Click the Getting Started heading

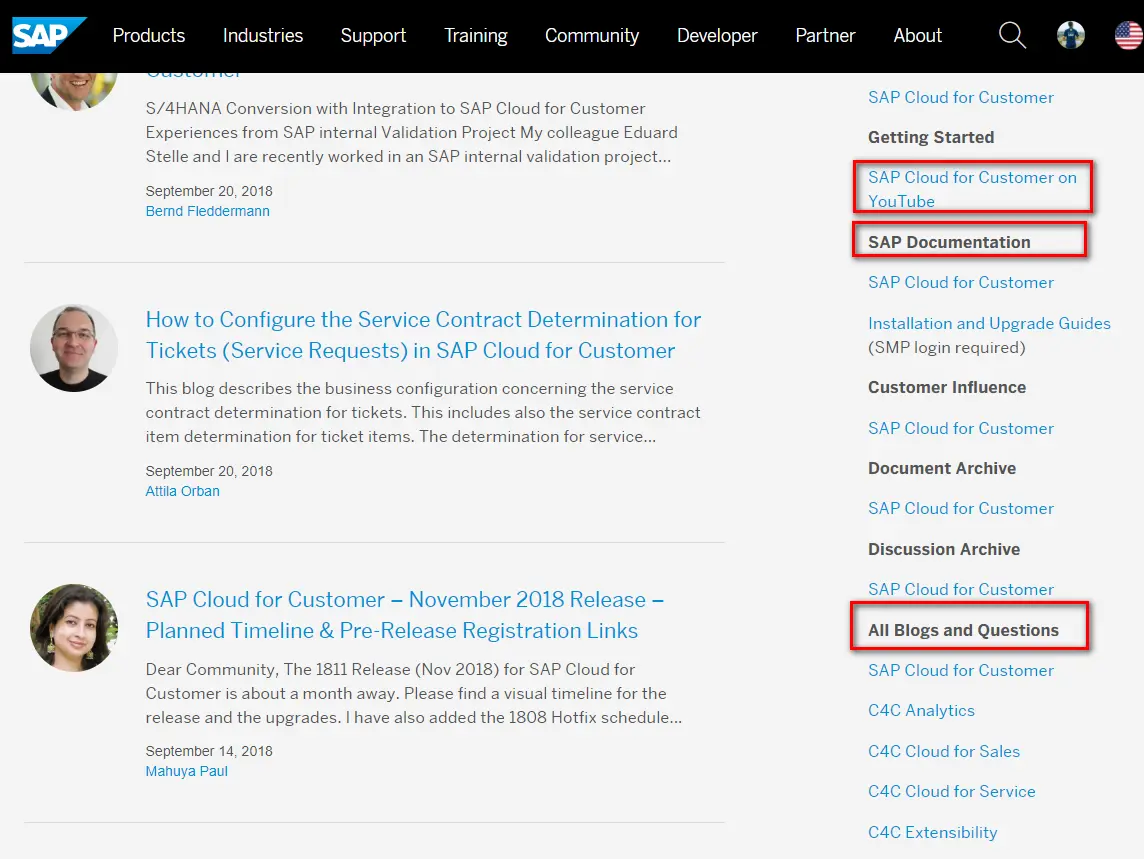coord(931,137)
